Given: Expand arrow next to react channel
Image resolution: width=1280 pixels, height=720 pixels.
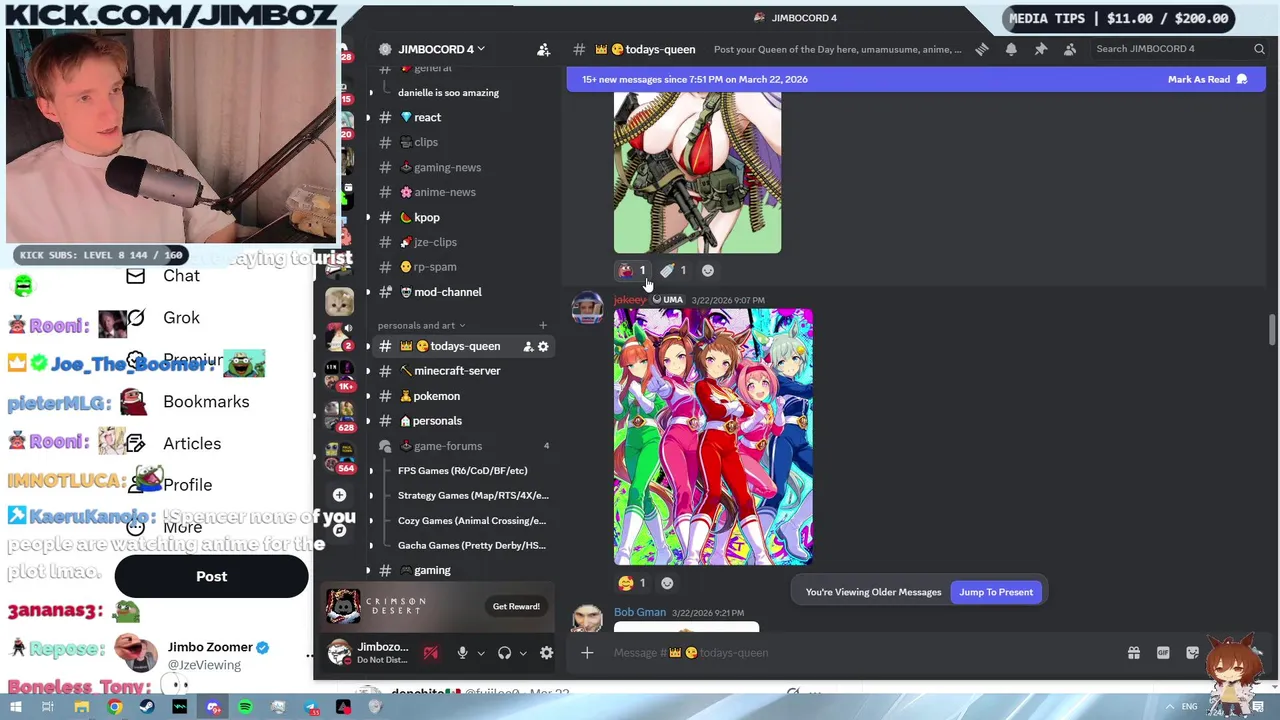Looking at the screenshot, I should pyautogui.click(x=368, y=117).
